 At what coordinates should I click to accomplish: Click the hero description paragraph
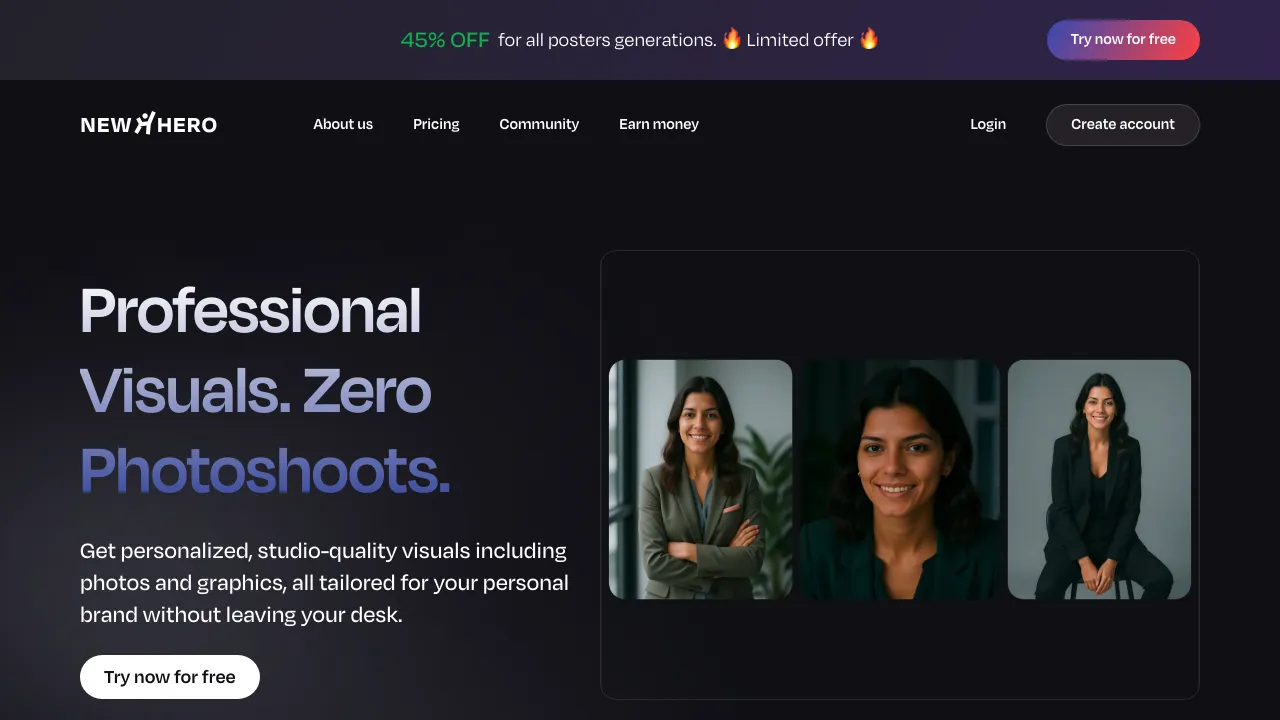point(324,582)
